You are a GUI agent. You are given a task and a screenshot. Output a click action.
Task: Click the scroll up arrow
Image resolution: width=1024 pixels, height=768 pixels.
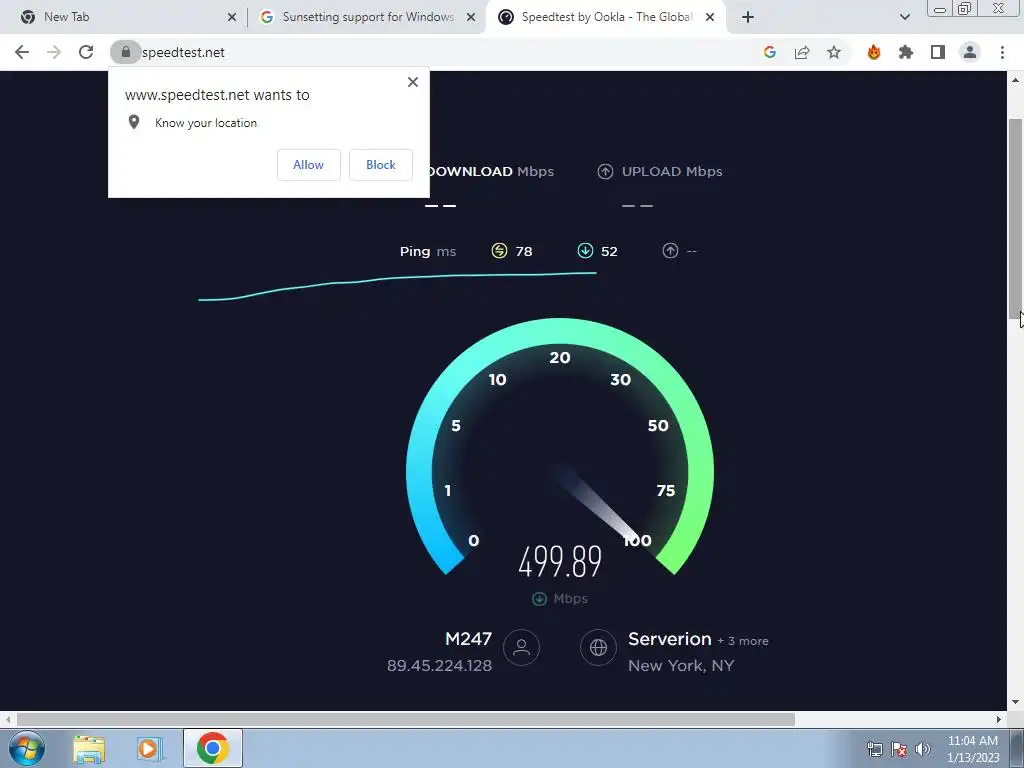coord(1016,80)
